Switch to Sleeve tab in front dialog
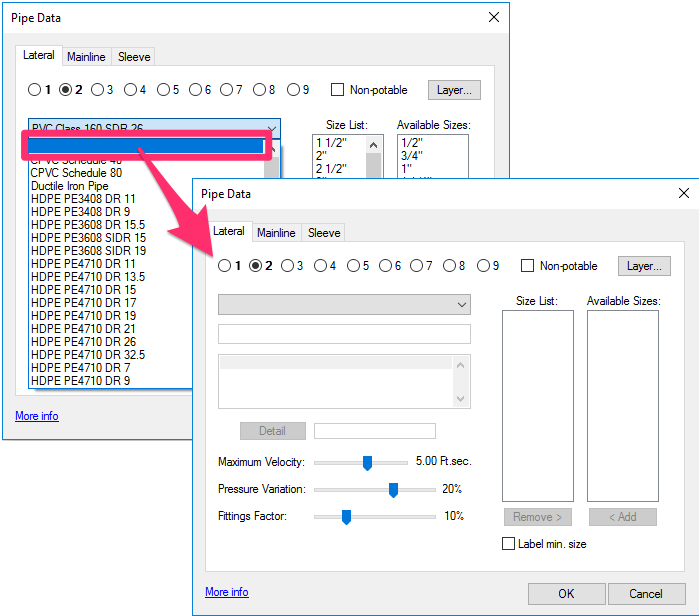Image resolution: width=699 pixels, height=616 pixels. (324, 233)
